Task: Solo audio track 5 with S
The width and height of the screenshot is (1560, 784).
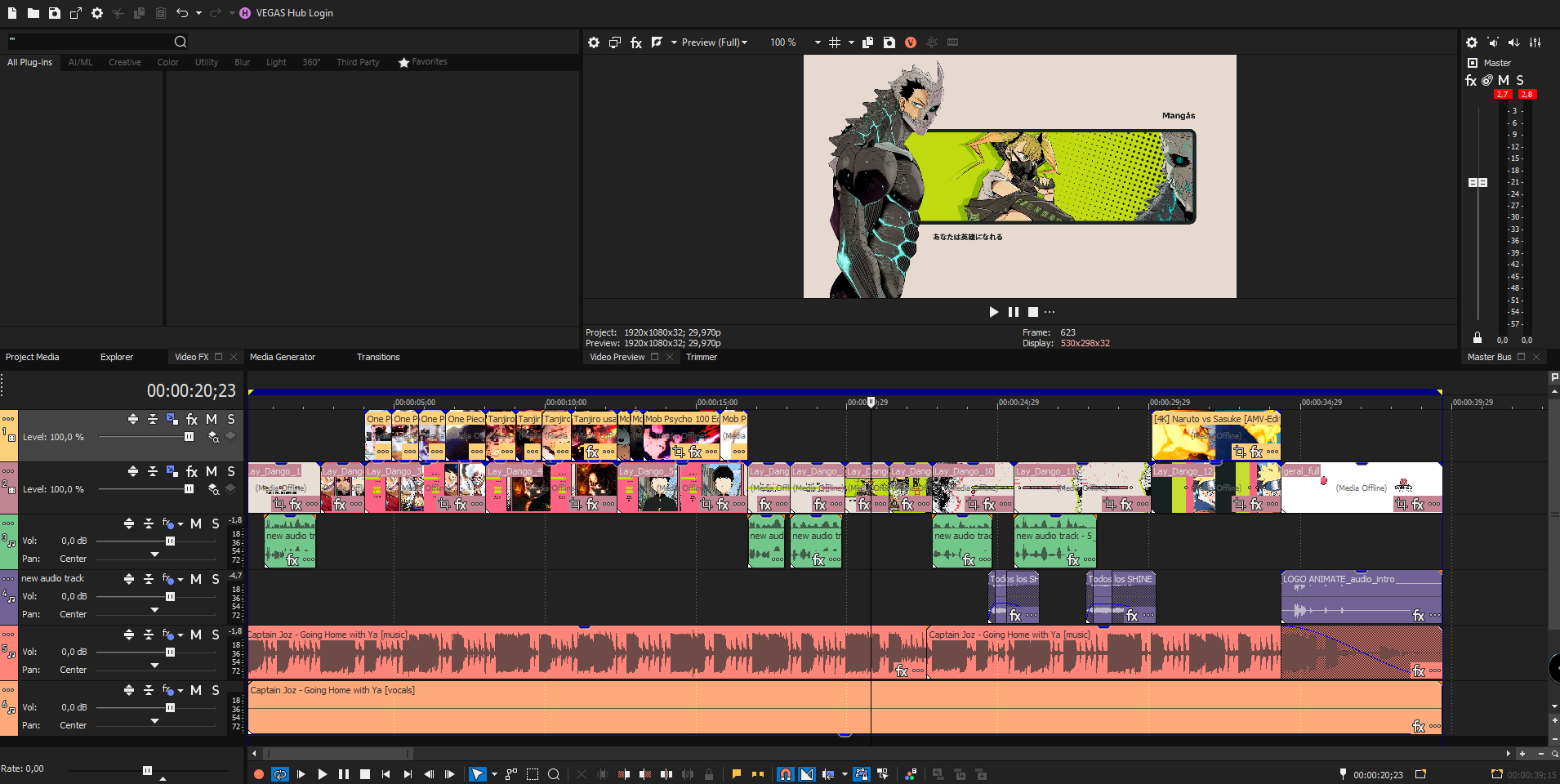Action: [216, 635]
